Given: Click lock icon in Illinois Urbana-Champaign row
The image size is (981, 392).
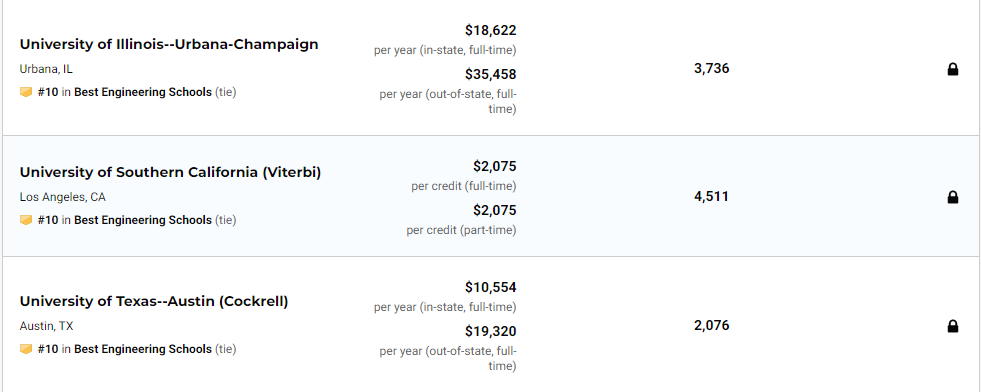Looking at the screenshot, I should pyautogui.click(x=952, y=69).
